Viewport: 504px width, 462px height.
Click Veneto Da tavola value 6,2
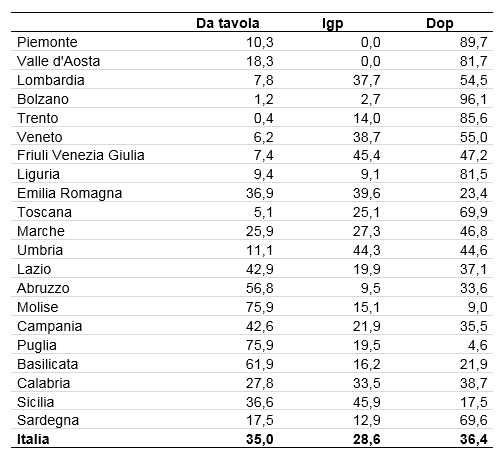pos(263,137)
